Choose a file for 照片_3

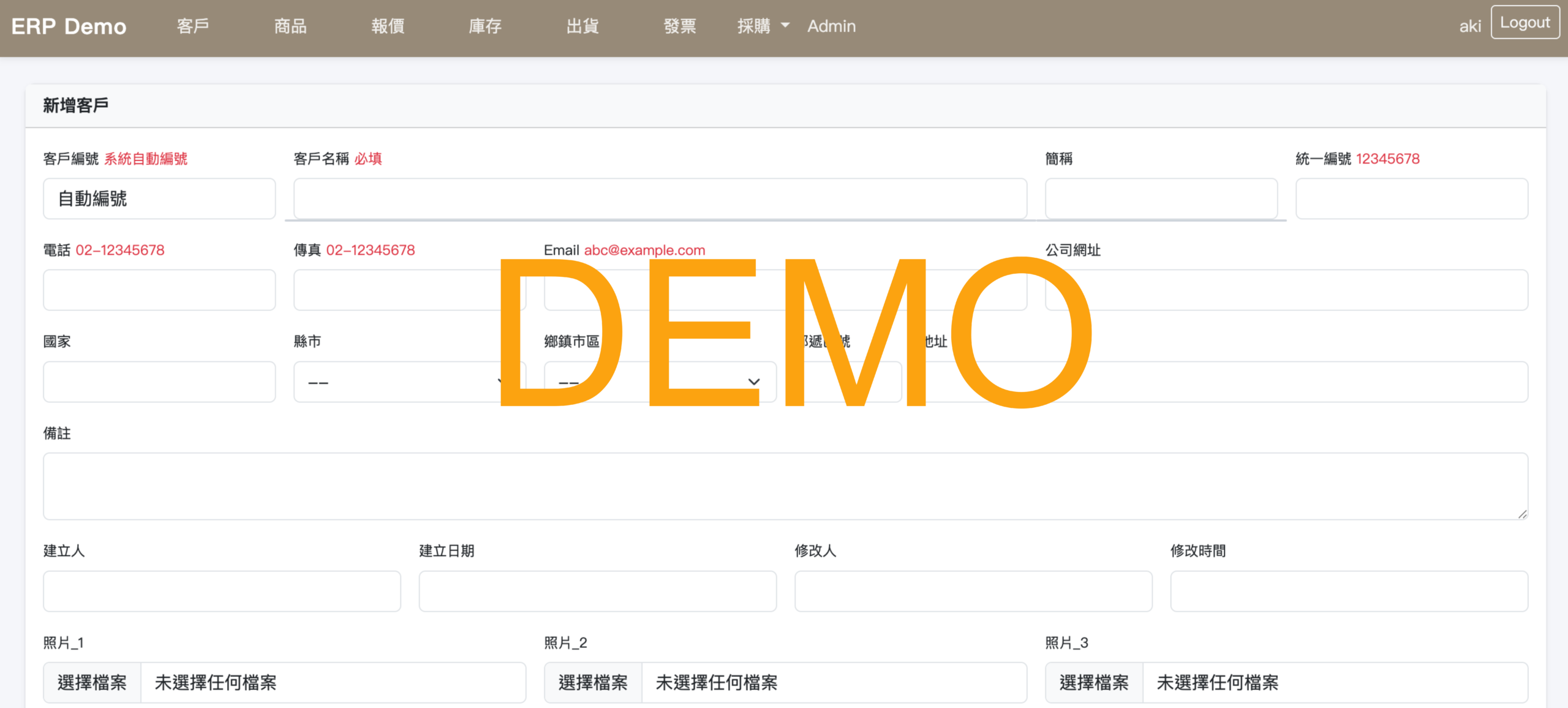coord(1094,682)
